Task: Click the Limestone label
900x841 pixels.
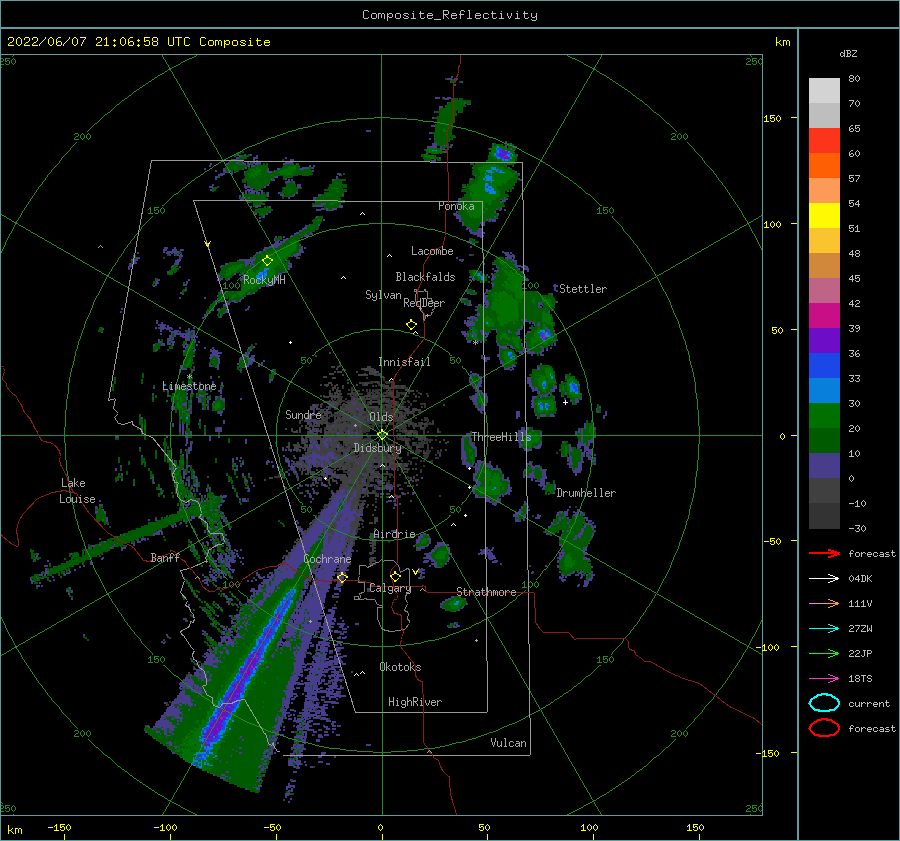Action: pos(189,386)
